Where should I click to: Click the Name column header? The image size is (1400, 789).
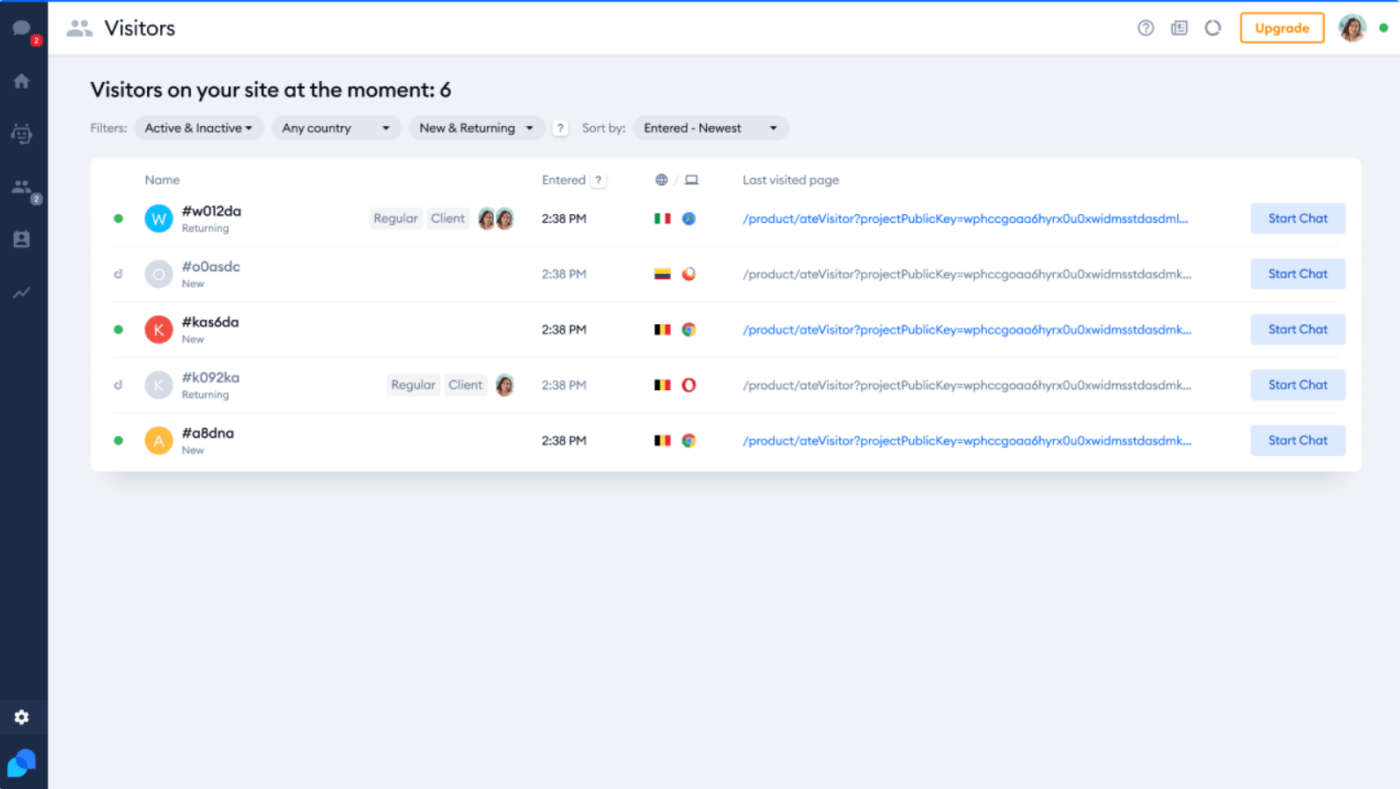162,180
